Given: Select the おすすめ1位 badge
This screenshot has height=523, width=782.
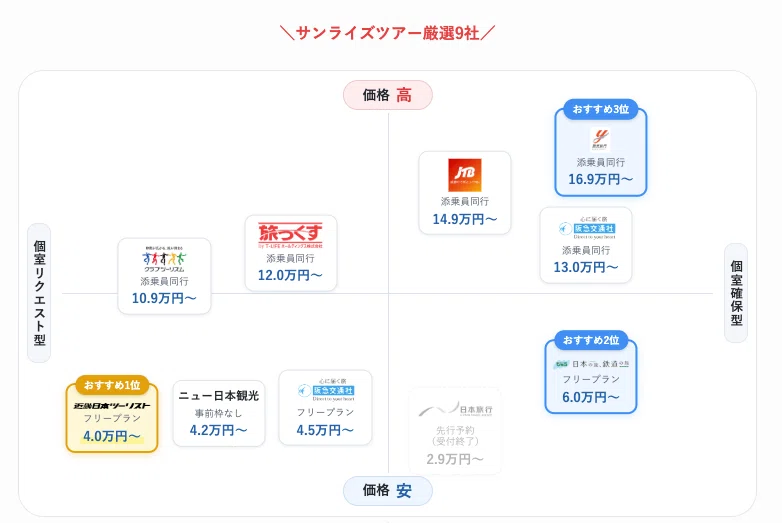Looking at the screenshot, I should (x=112, y=385).
